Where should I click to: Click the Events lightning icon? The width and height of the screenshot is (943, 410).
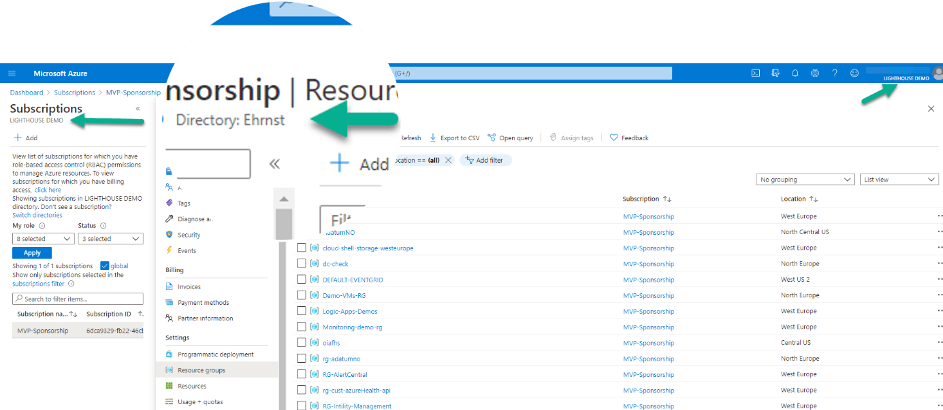pyautogui.click(x=170, y=250)
